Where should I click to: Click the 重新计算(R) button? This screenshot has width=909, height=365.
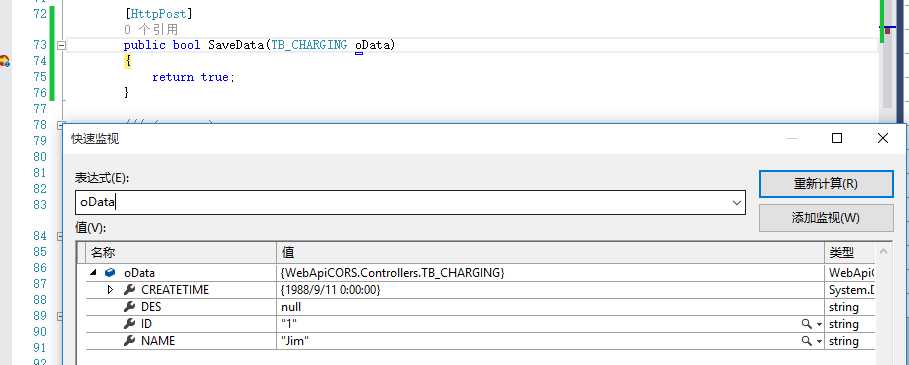point(826,184)
